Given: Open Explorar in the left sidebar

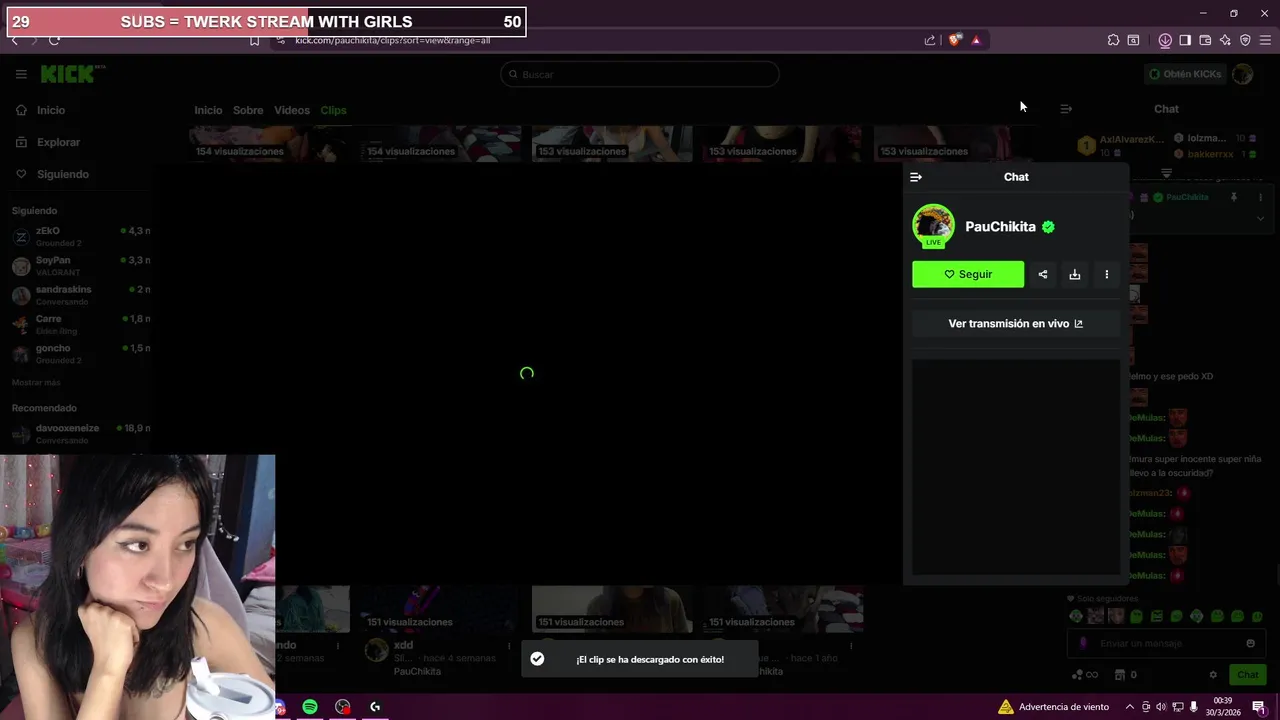Looking at the screenshot, I should click(47, 142).
